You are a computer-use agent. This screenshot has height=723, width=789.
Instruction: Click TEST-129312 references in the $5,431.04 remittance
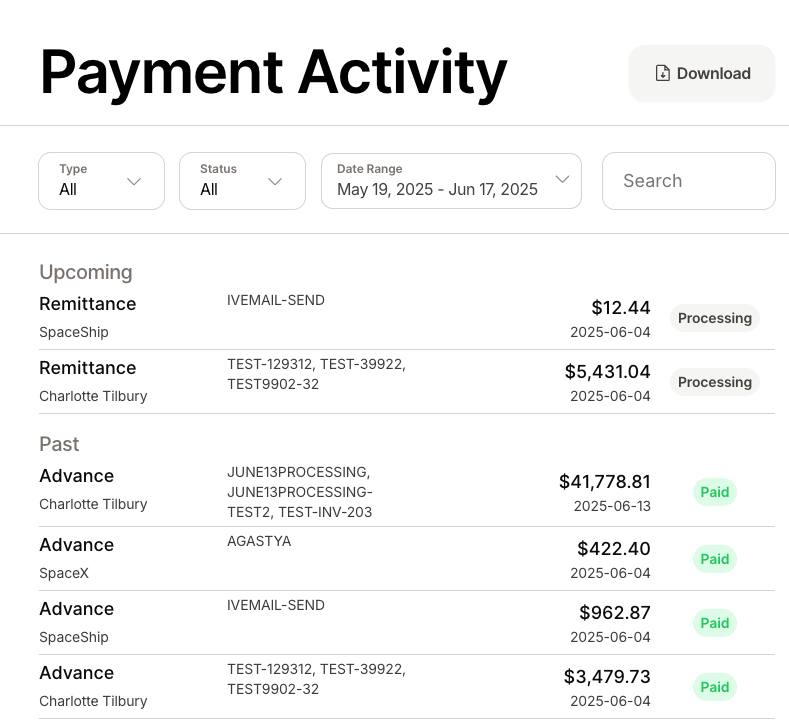pos(317,374)
